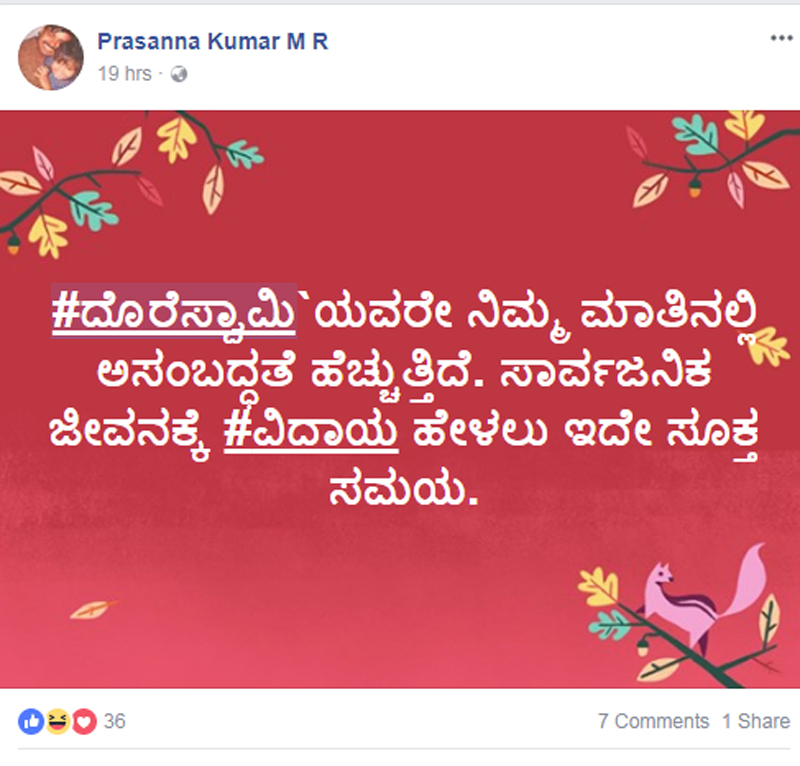This screenshot has height=766, width=800.
Task: View the 7 Comments
Action: click(x=654, y=721)
